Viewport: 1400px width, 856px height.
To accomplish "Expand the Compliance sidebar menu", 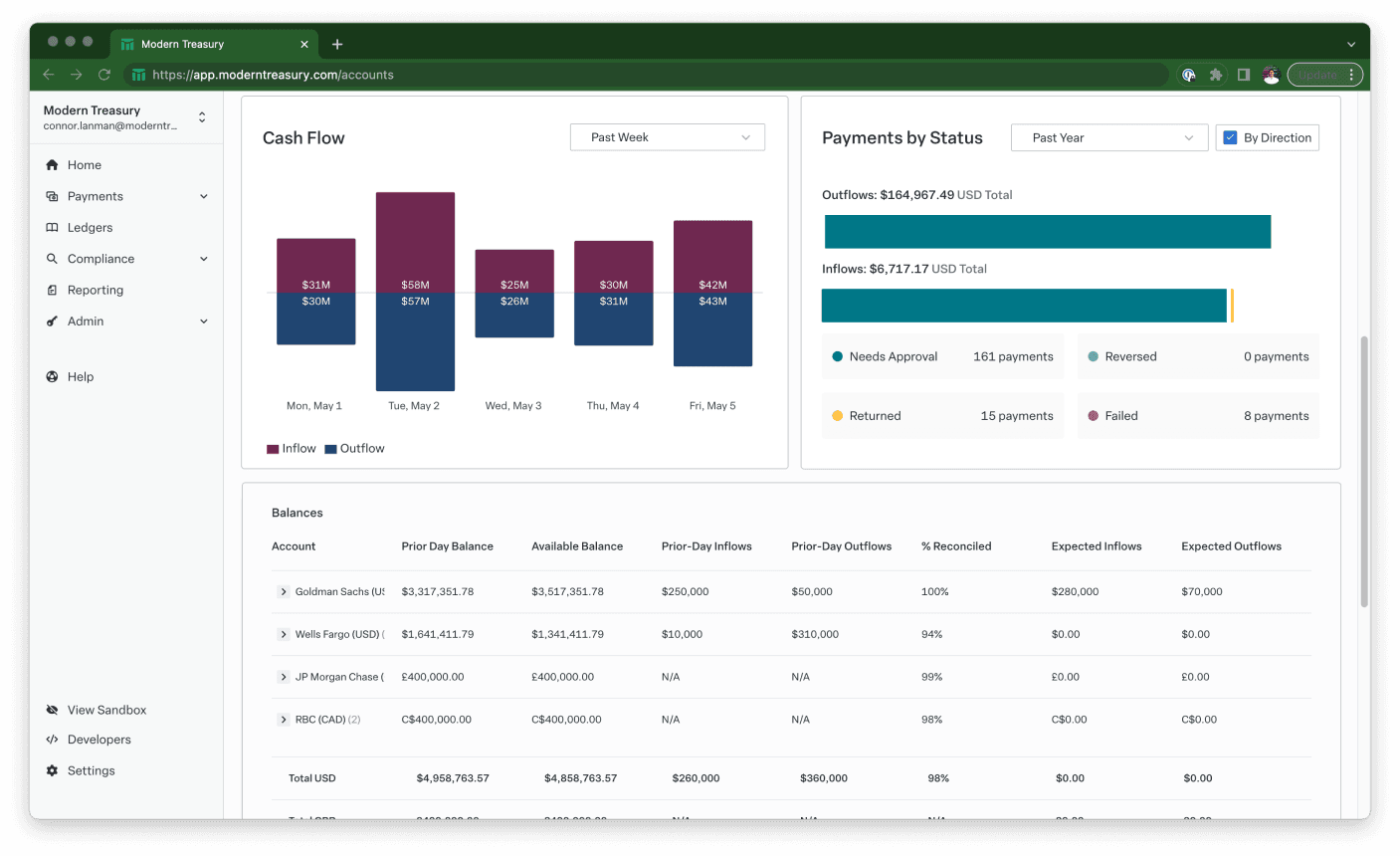I will [x=204, y=259].
